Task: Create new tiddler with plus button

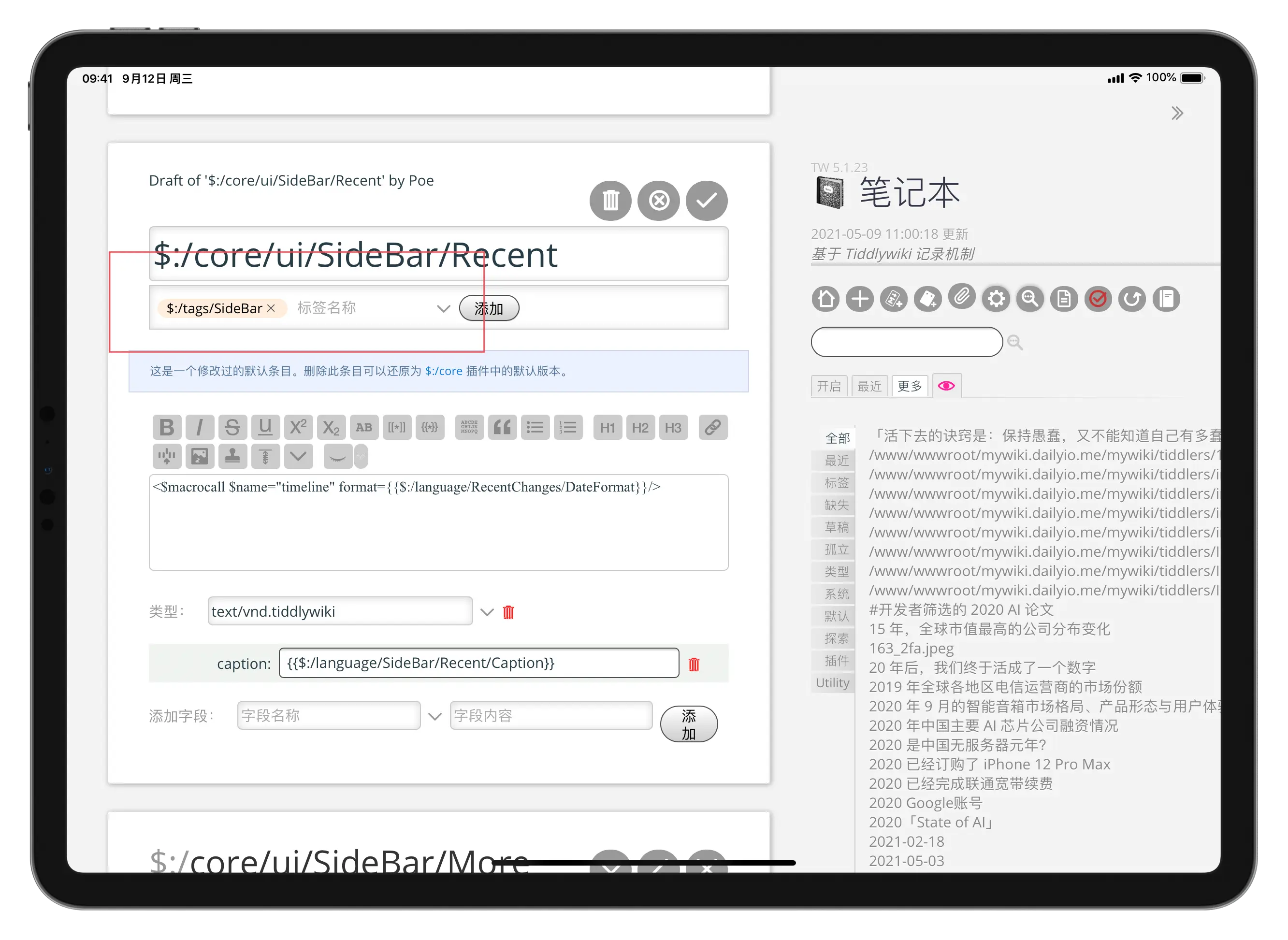Action: [x=860, y=299]
